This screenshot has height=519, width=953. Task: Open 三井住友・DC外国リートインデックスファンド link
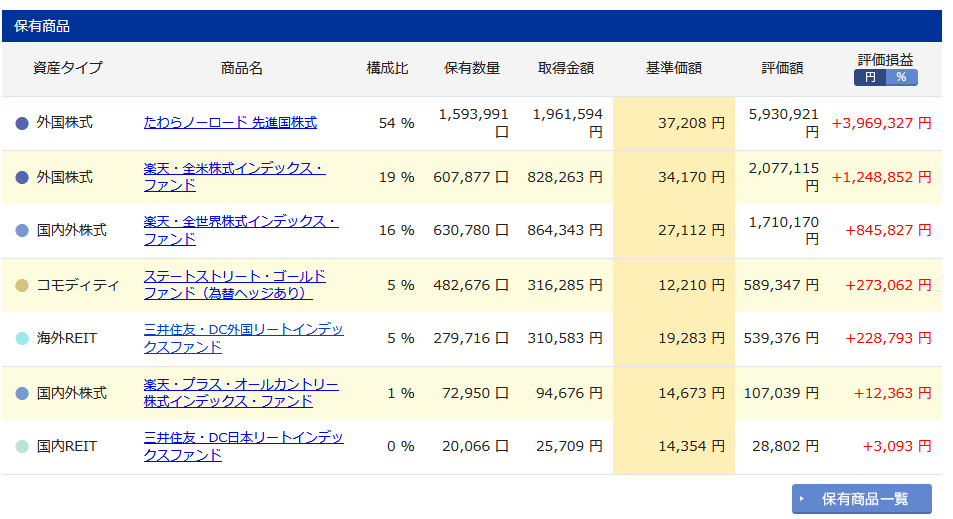pos(243,339)
